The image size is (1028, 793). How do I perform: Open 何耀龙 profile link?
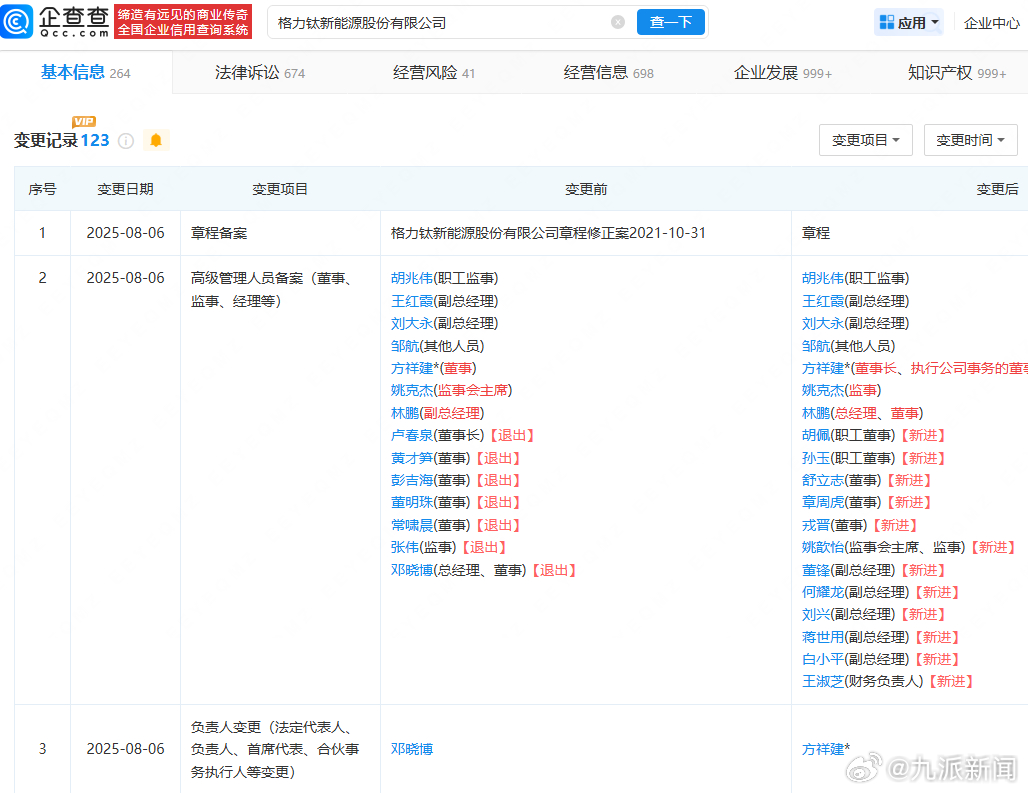(x=823, y=592)
